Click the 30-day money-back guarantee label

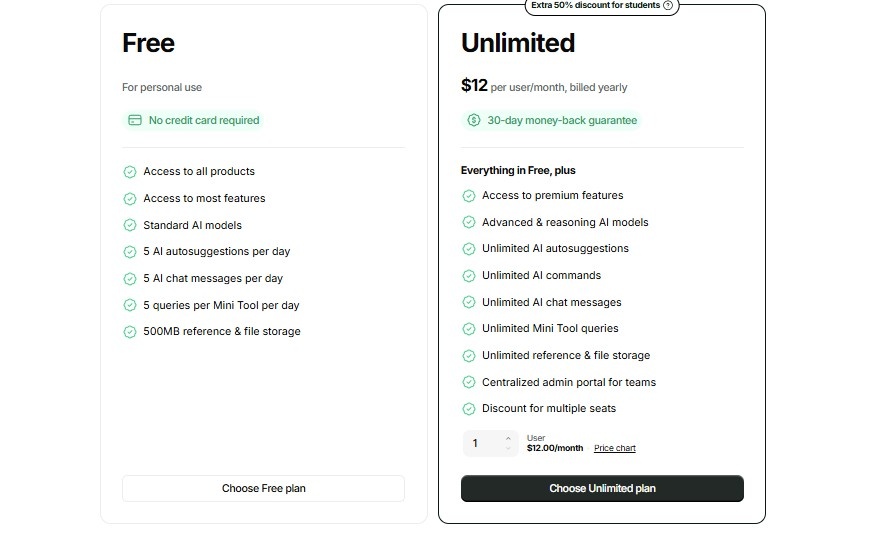(561, 120)
